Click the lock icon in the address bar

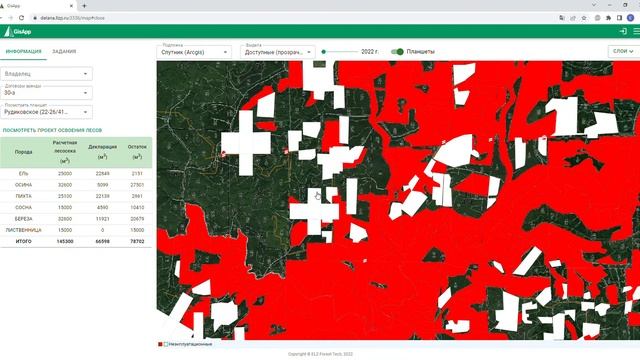click(x=35, y=18)
